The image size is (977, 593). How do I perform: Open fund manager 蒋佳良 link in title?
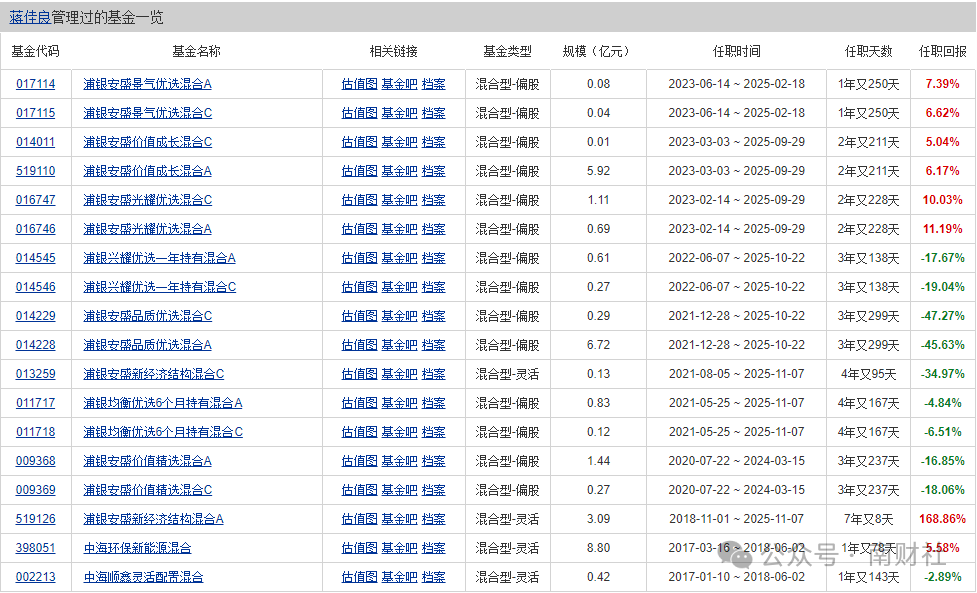pos(29,18)
